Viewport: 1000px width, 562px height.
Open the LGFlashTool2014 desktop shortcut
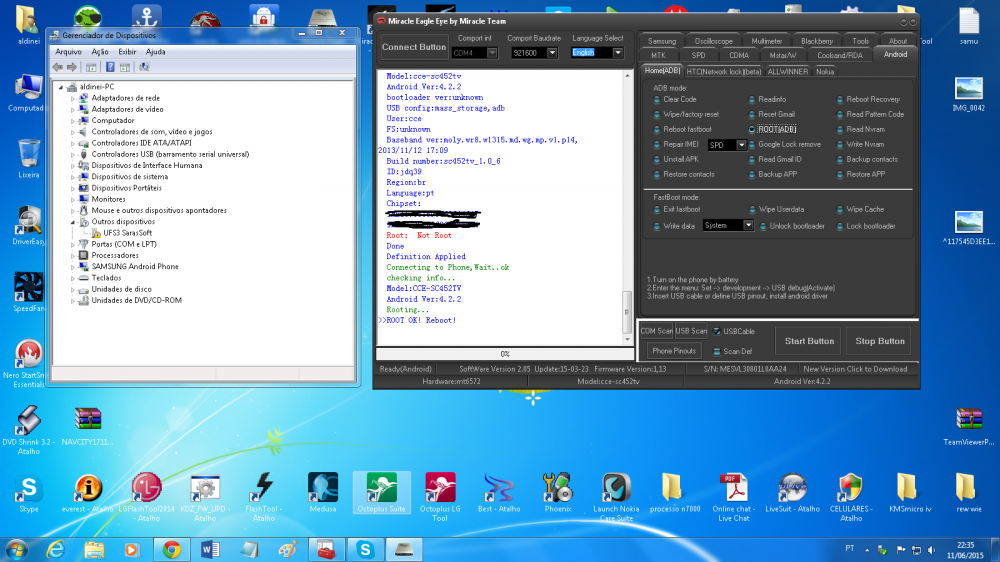[147, 497]
